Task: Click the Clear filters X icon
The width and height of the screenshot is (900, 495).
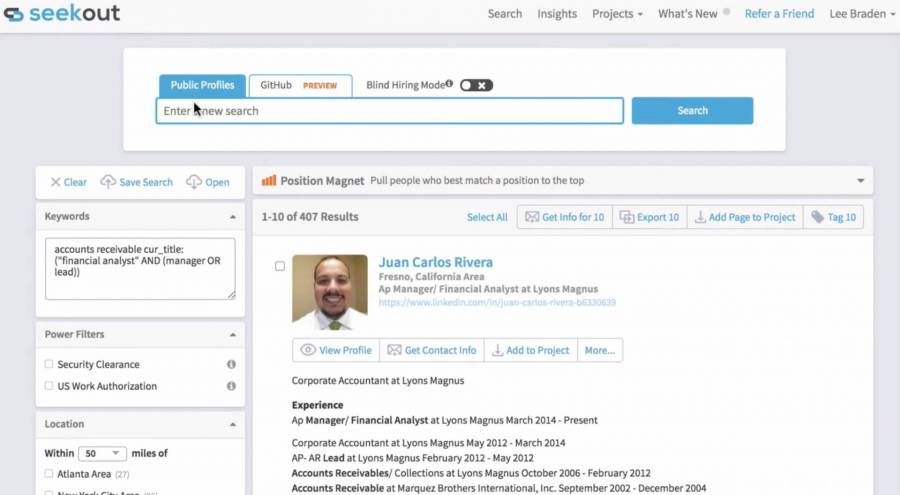Action: [x=55, y=182]
